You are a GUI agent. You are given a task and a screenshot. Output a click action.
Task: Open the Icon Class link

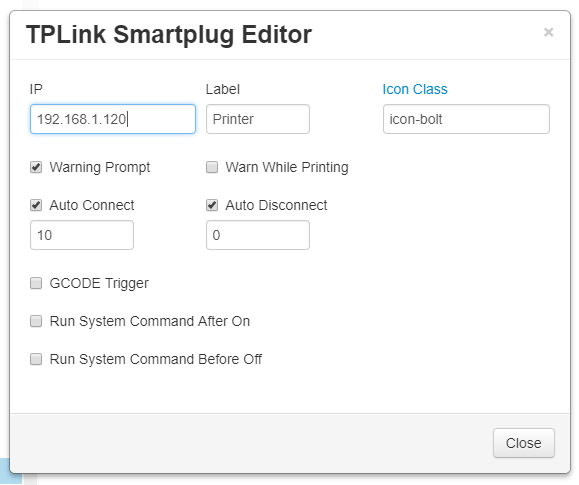pyautogui.click(x=415, y=89)
